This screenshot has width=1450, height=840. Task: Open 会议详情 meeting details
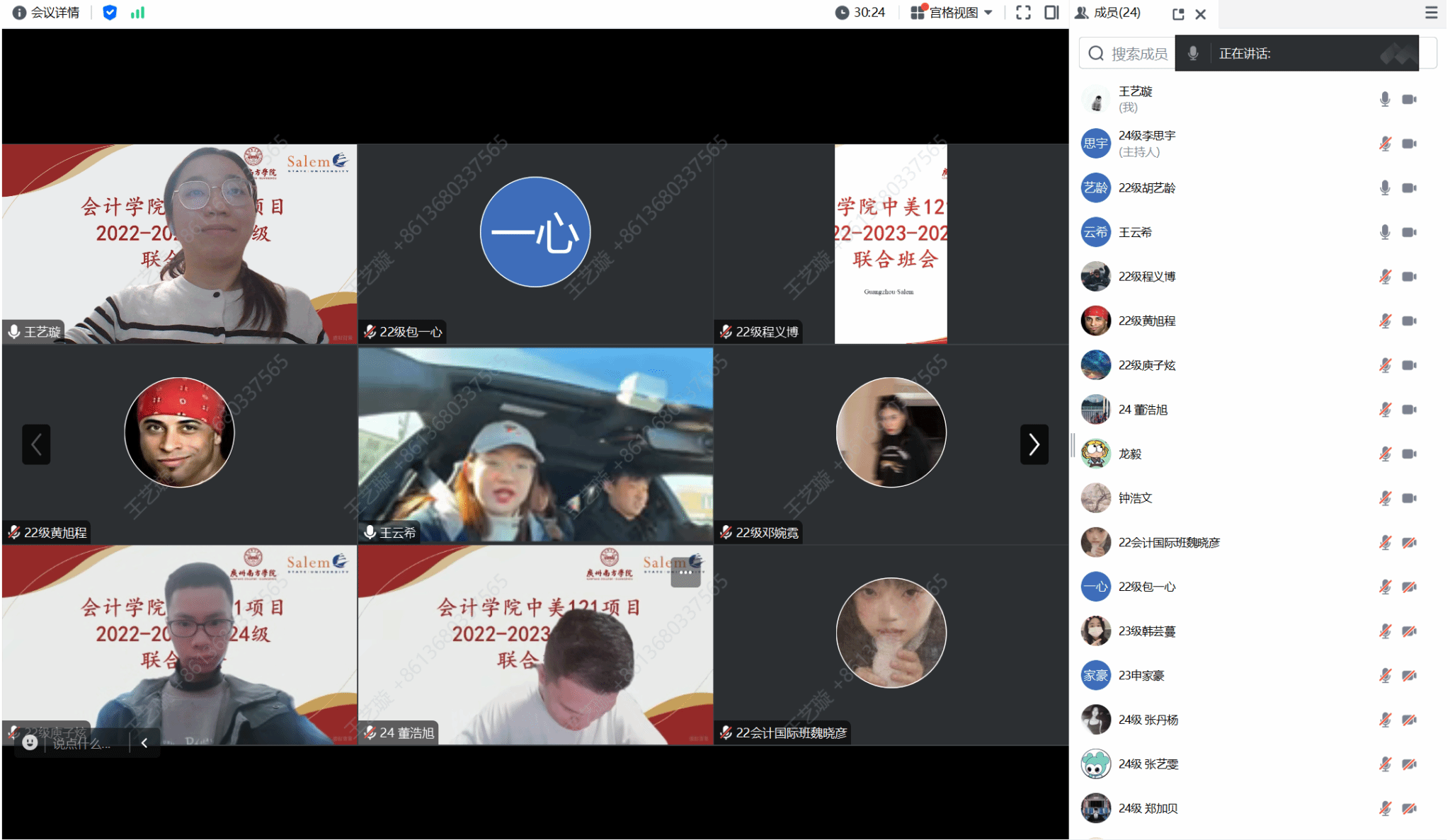point(55,13)
